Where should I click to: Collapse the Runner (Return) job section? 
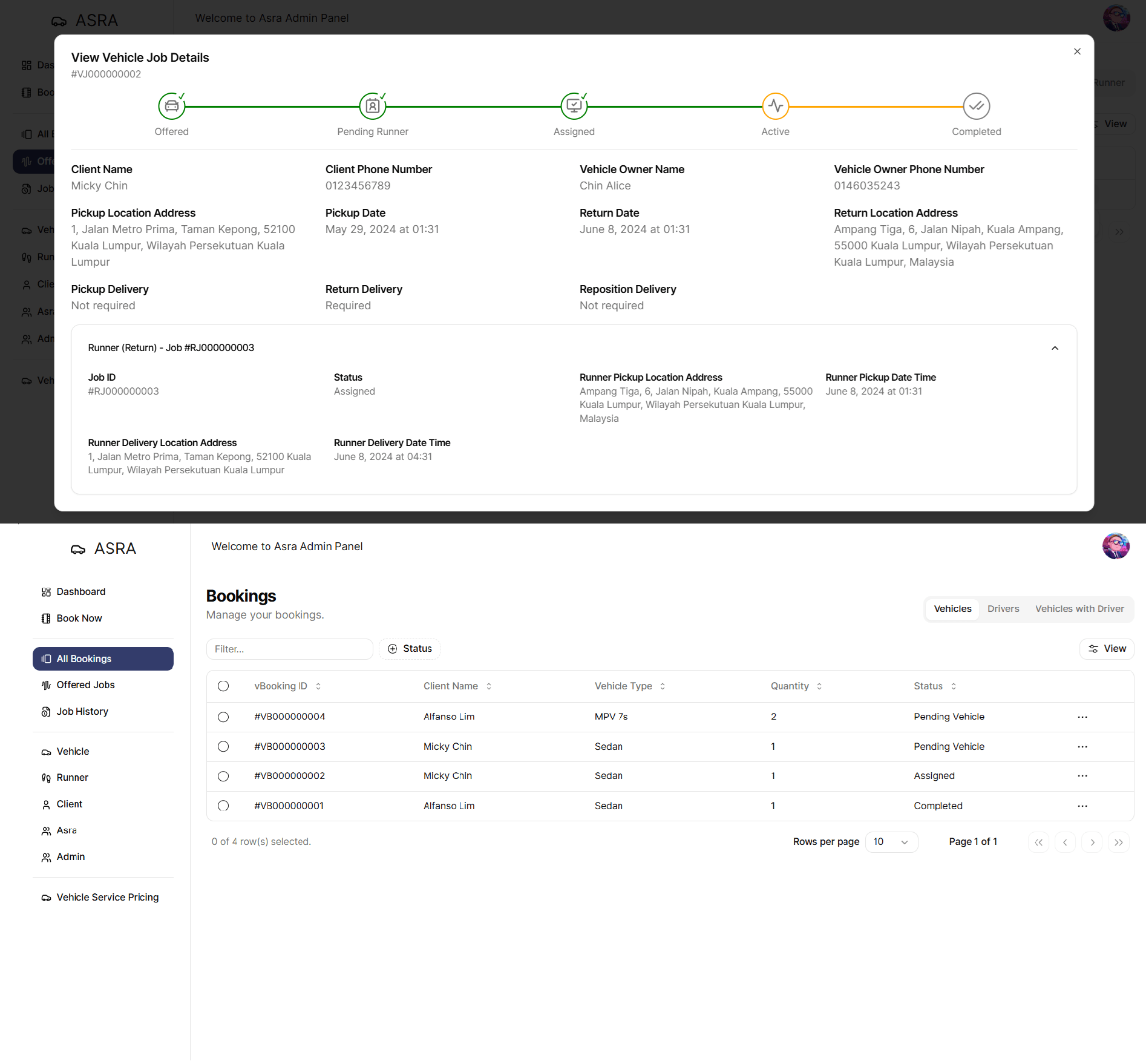click(1055, 348)
